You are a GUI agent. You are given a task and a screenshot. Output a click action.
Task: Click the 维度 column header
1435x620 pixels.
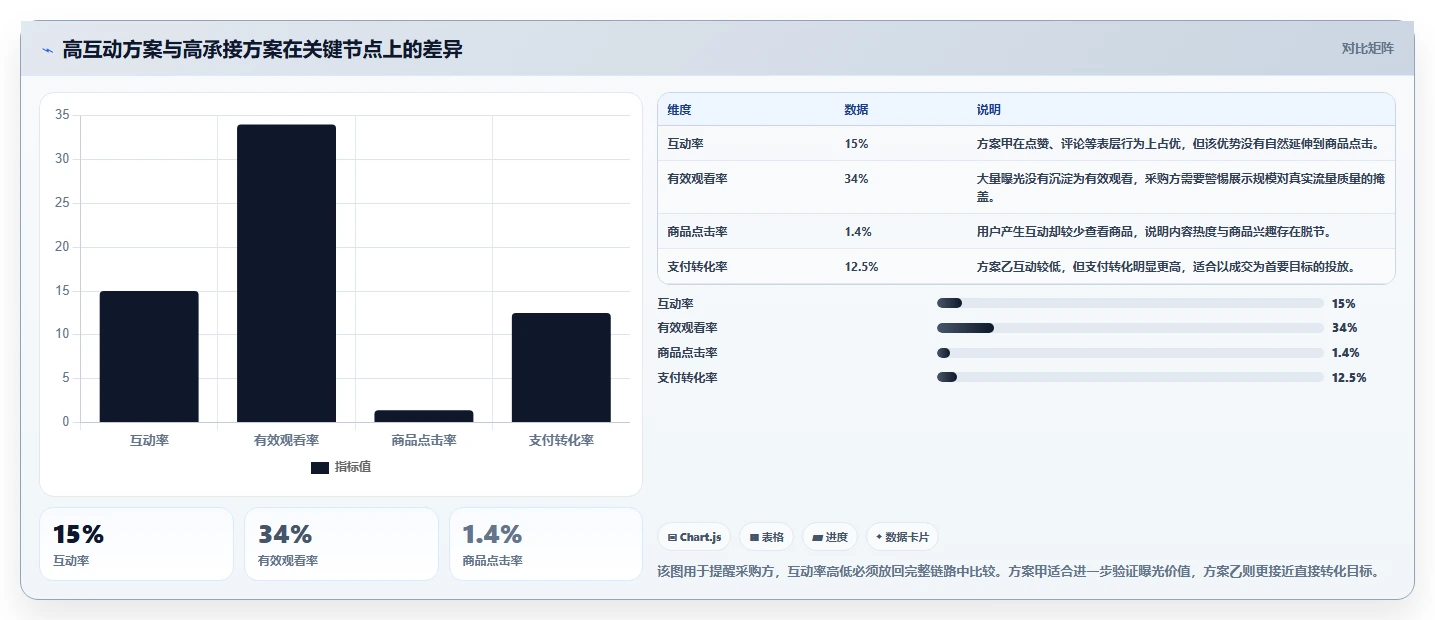[679, 110]
